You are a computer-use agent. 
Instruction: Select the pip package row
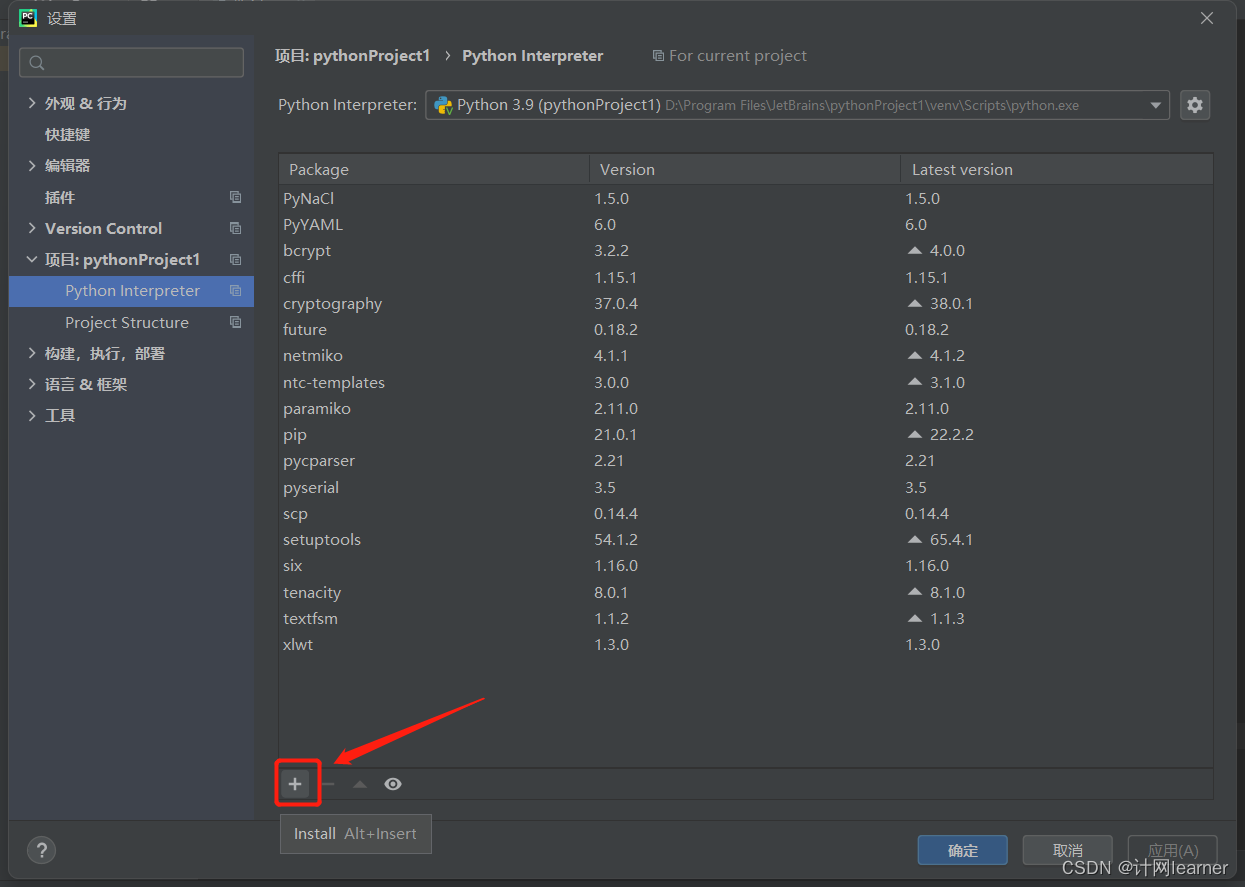point(746,434)
